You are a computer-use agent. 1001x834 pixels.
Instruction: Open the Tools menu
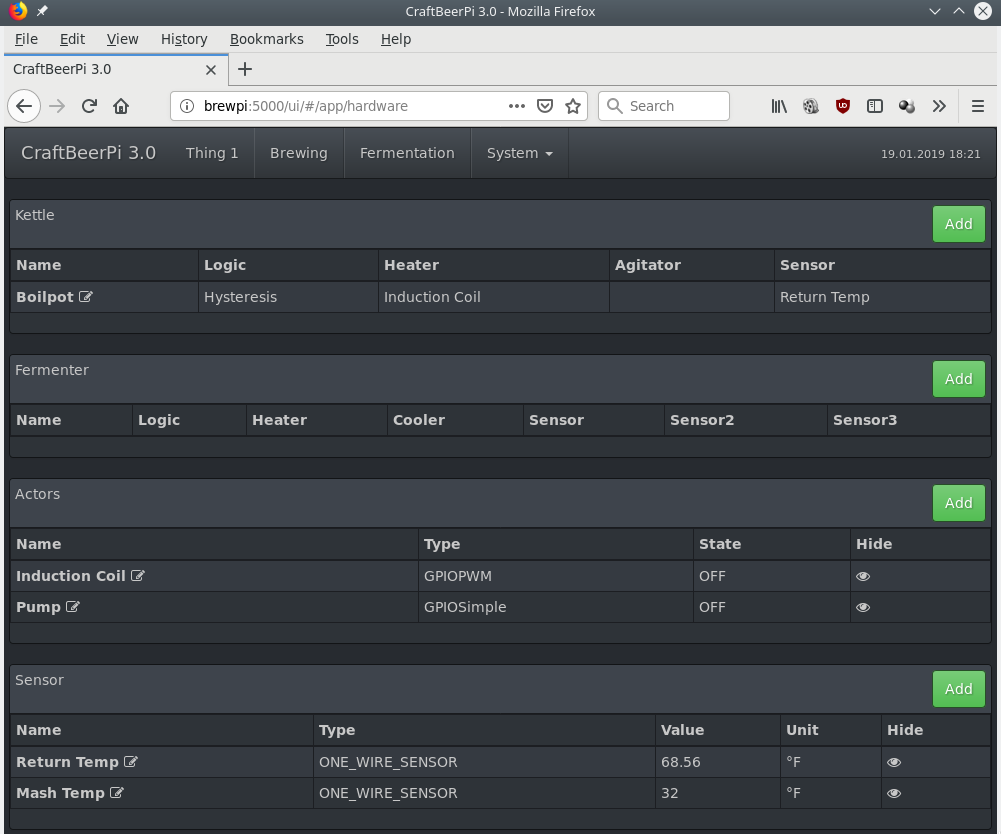point(342,39)
